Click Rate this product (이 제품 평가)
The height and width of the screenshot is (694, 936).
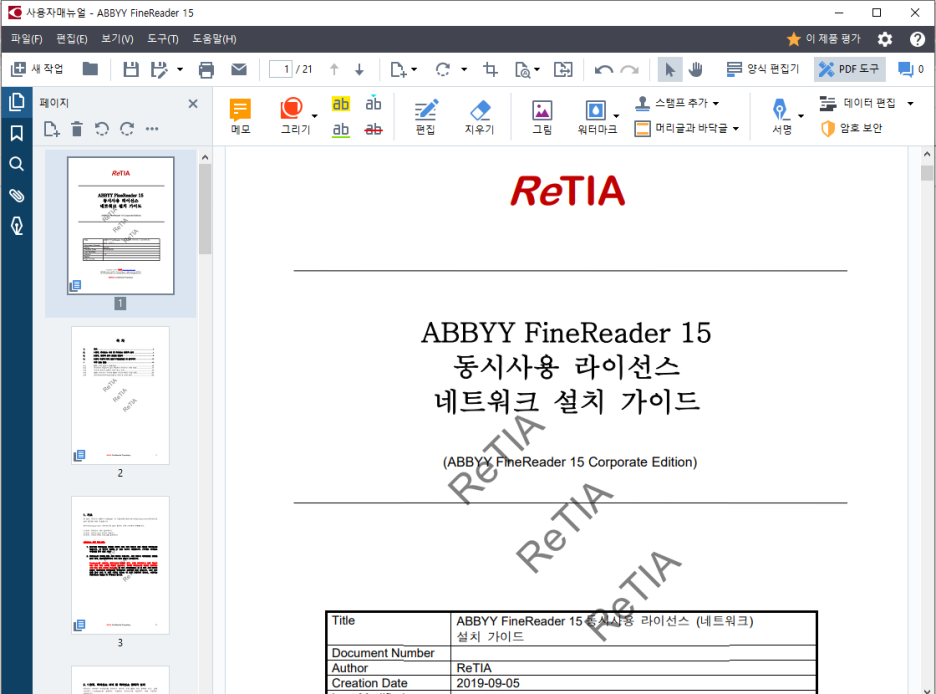click(824, 39)
